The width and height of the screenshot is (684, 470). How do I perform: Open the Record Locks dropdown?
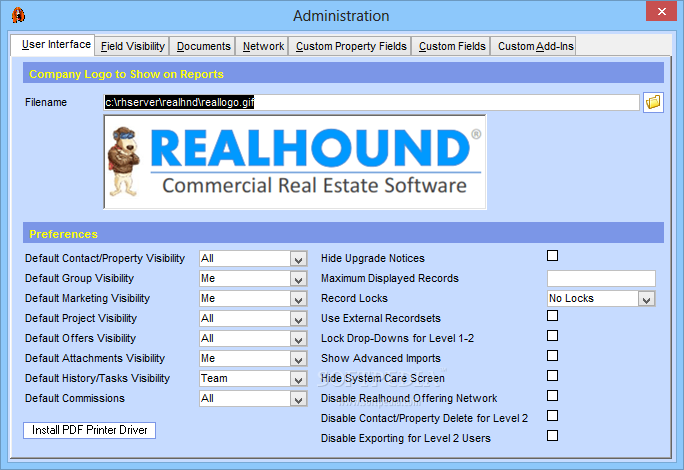coord(646,299)
